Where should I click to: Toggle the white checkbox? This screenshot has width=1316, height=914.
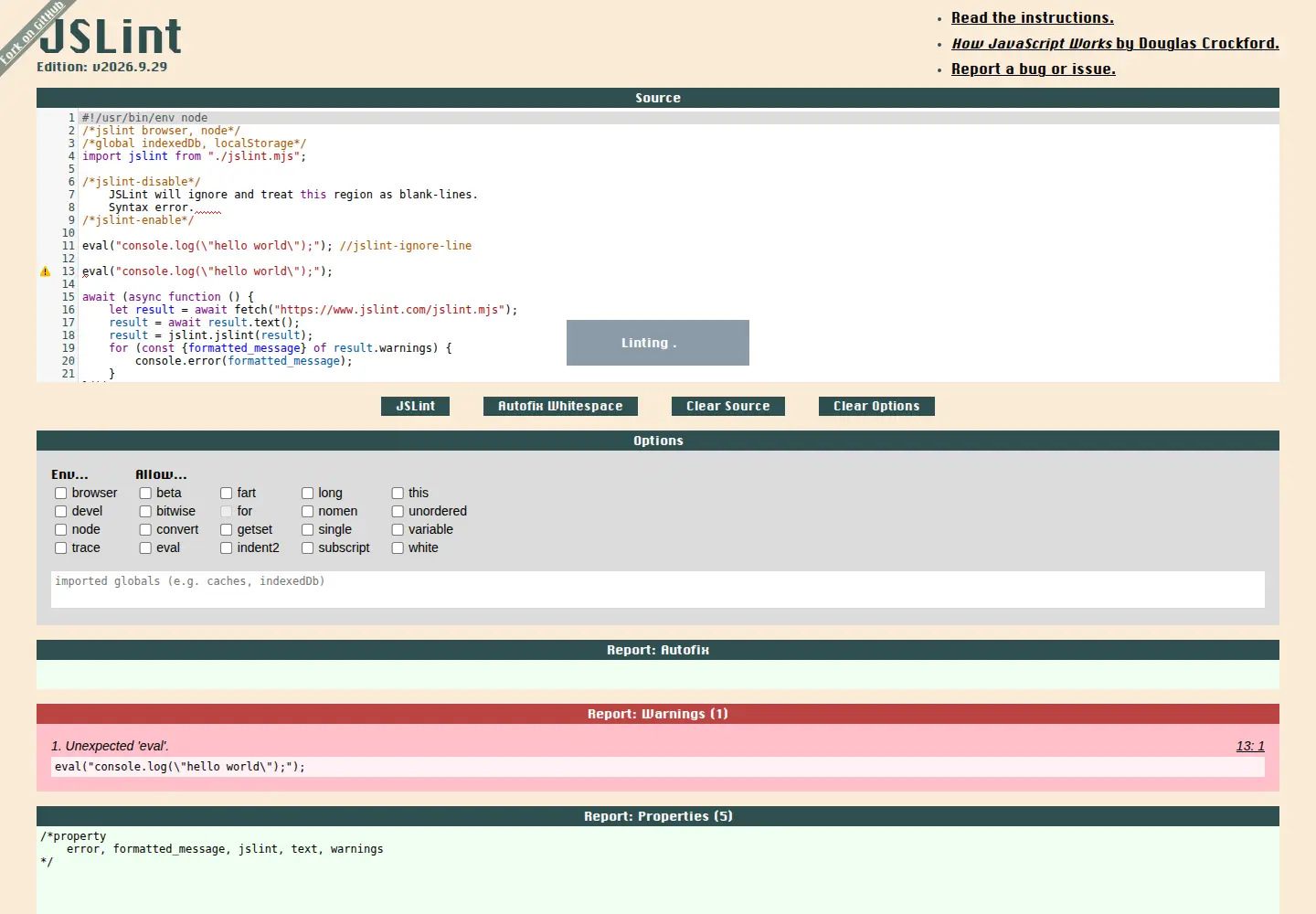point(398,548)
